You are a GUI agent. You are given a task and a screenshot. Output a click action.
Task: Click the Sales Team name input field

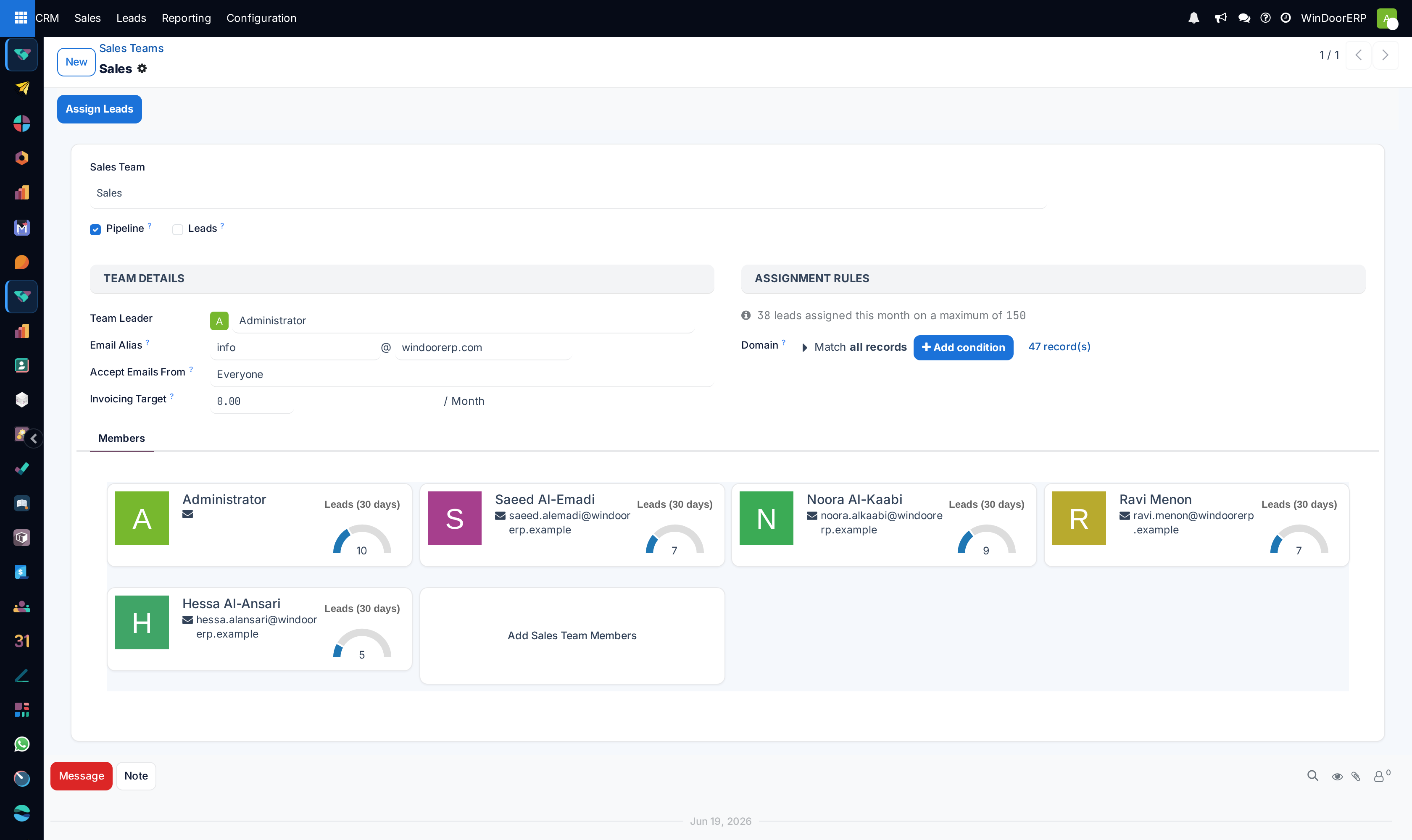568,193
